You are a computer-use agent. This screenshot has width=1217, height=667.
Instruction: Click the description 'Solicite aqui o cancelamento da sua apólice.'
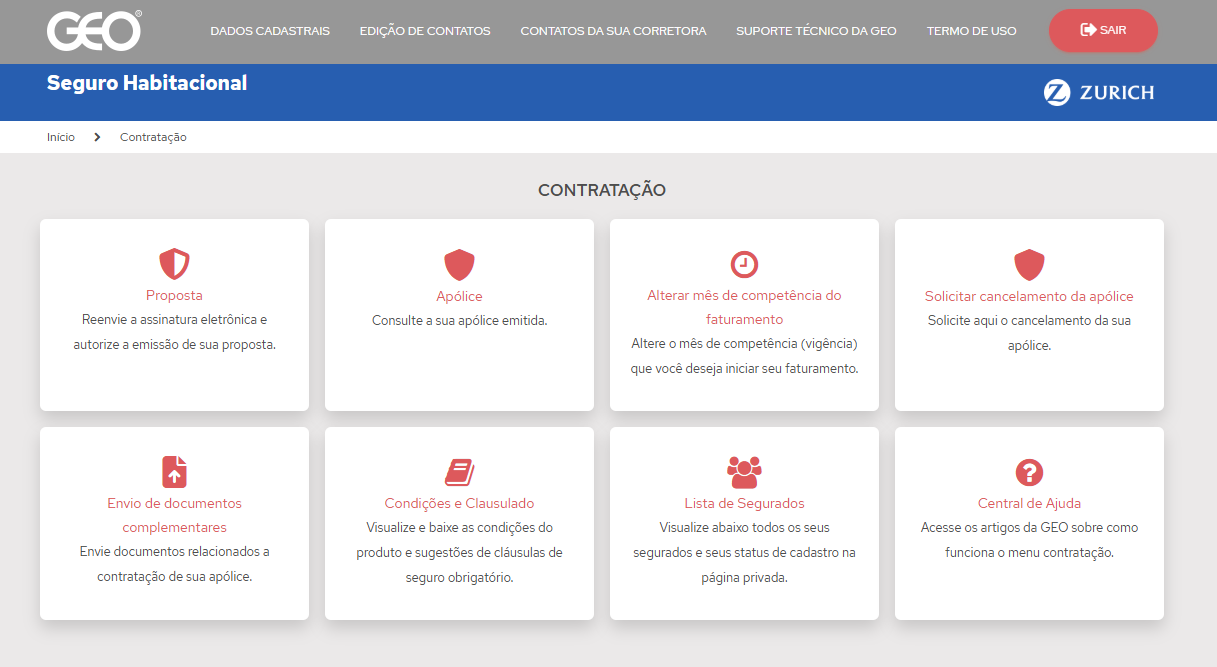coord(1029,333)
